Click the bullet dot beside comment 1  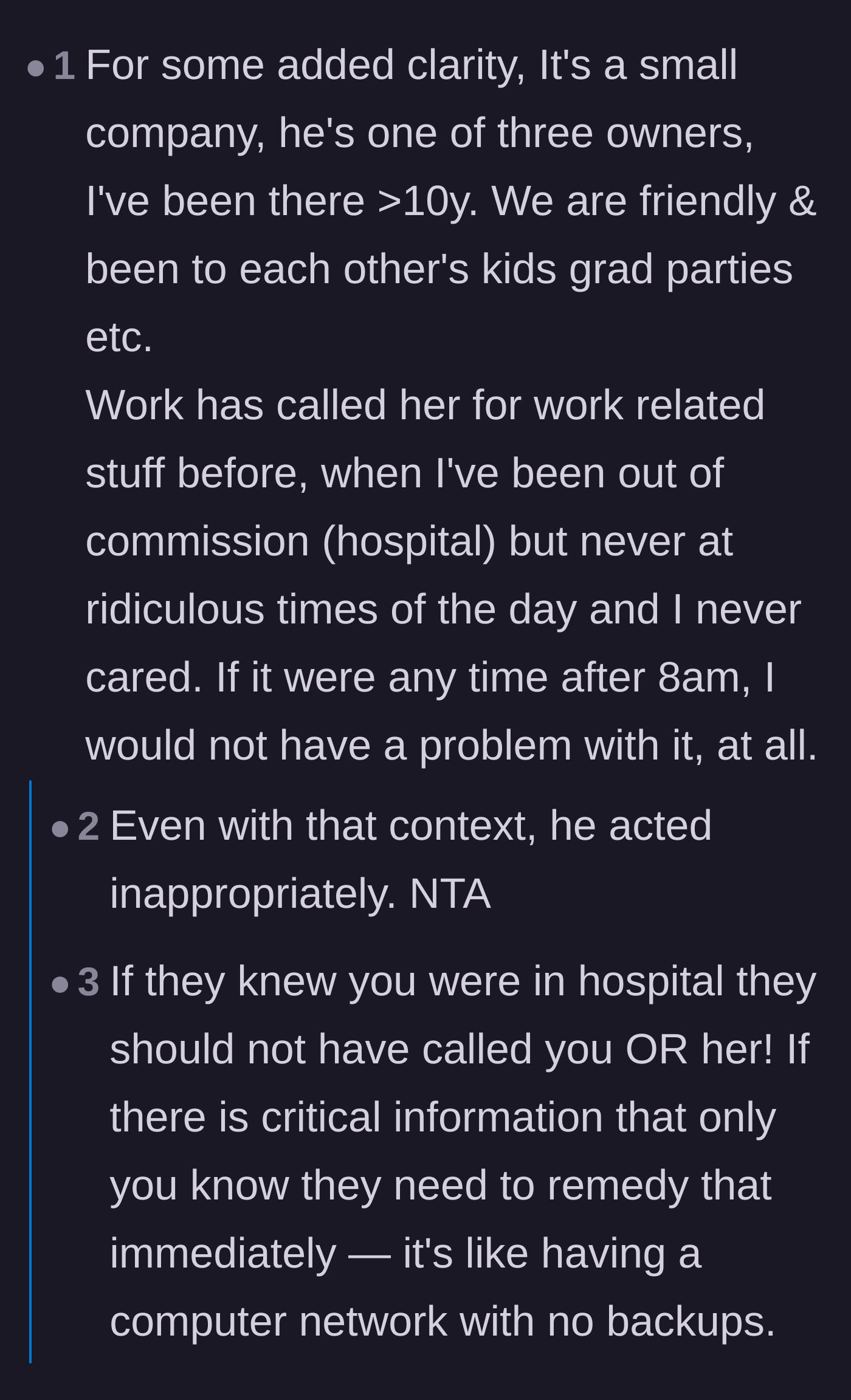coord(36,67)
